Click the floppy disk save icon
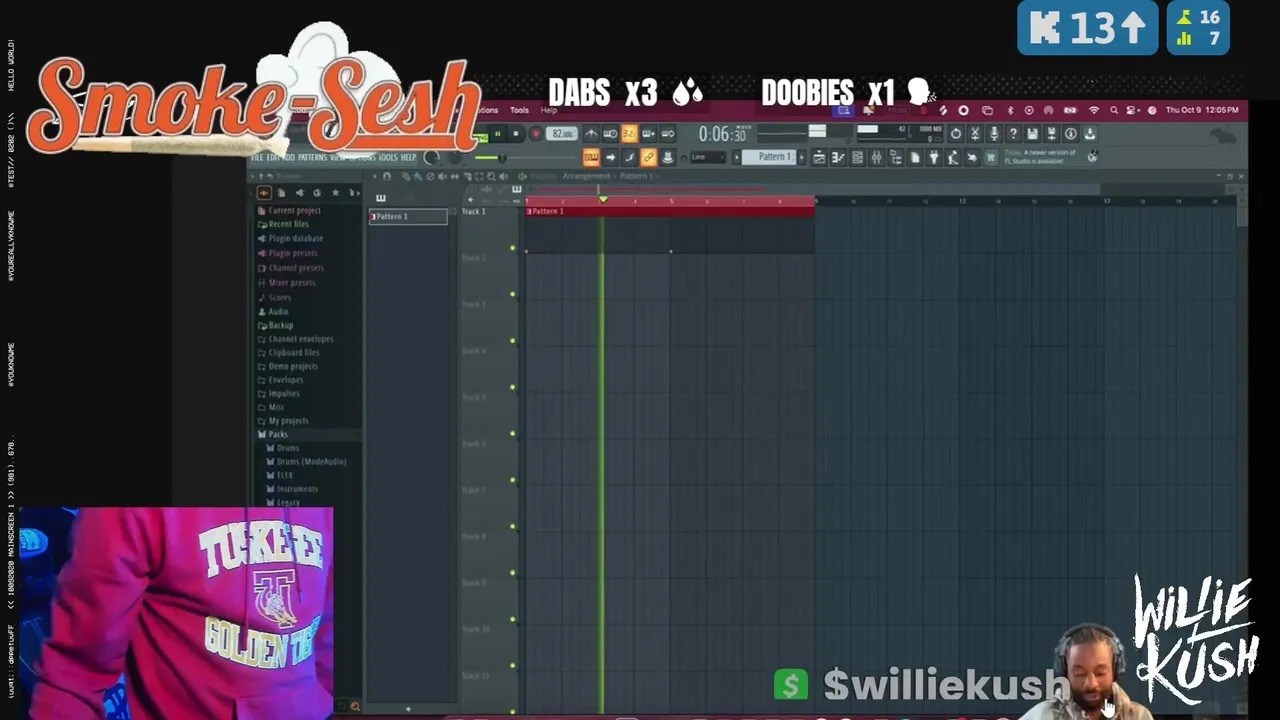 click(x=1032, y=133)
